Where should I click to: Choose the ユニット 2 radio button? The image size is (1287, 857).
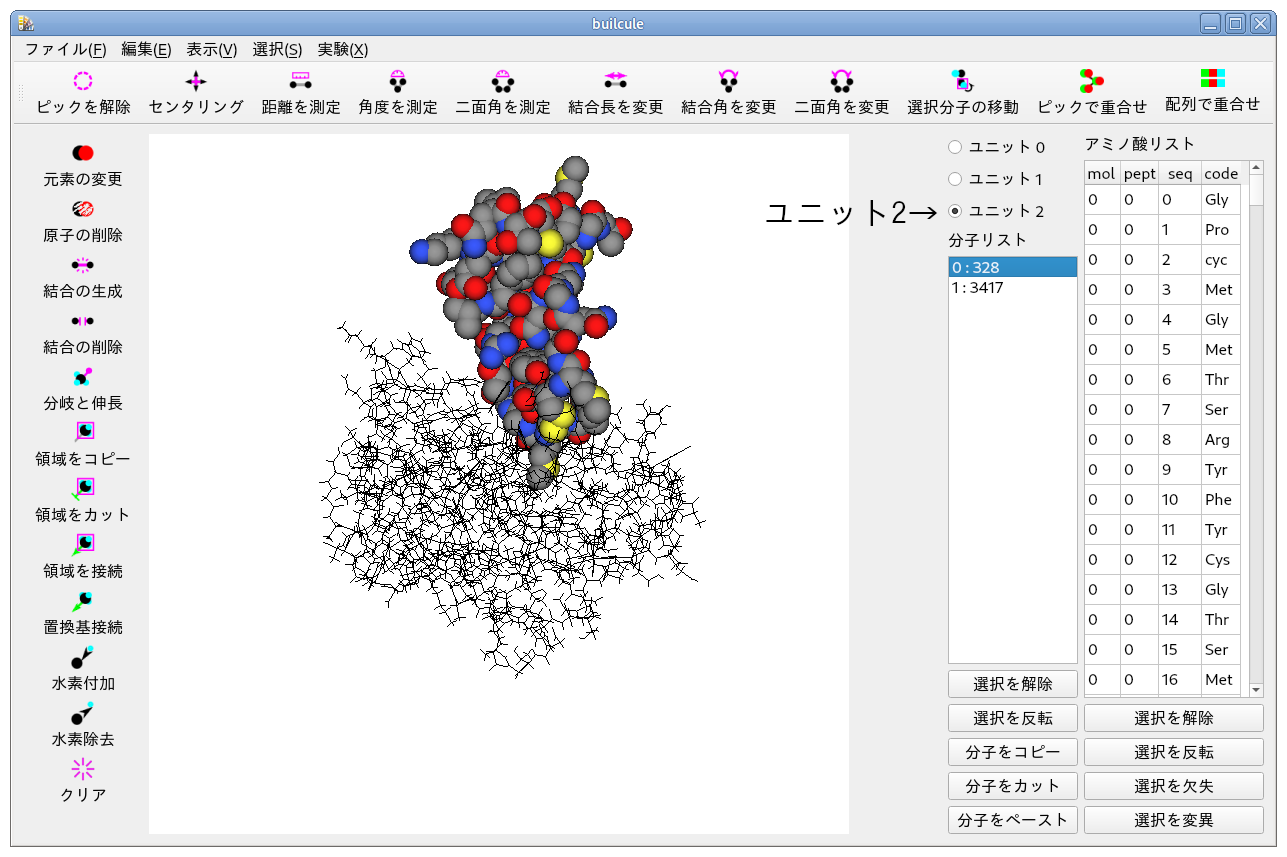coord(955,211)
